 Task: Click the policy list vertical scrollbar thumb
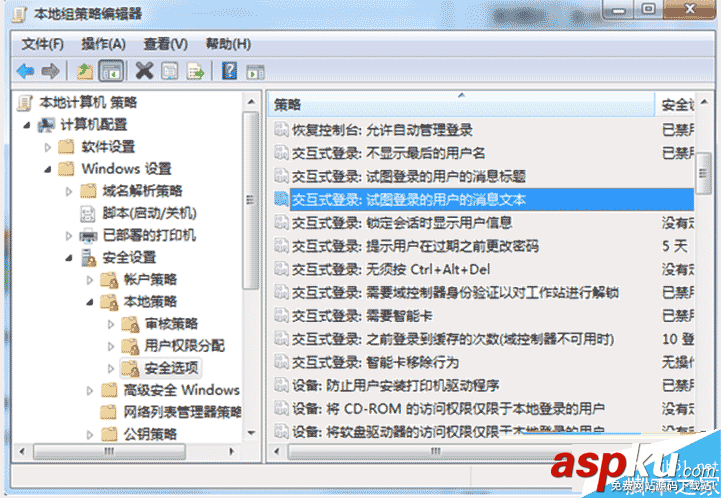click(x=704, y=173)
